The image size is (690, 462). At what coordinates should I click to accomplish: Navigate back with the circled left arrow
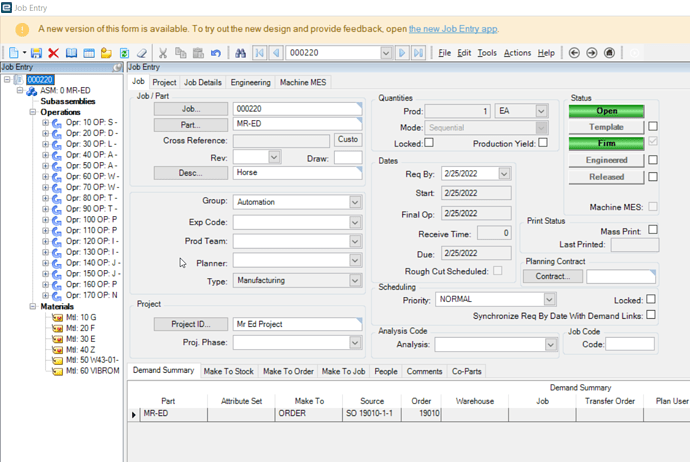click(574, 53)
